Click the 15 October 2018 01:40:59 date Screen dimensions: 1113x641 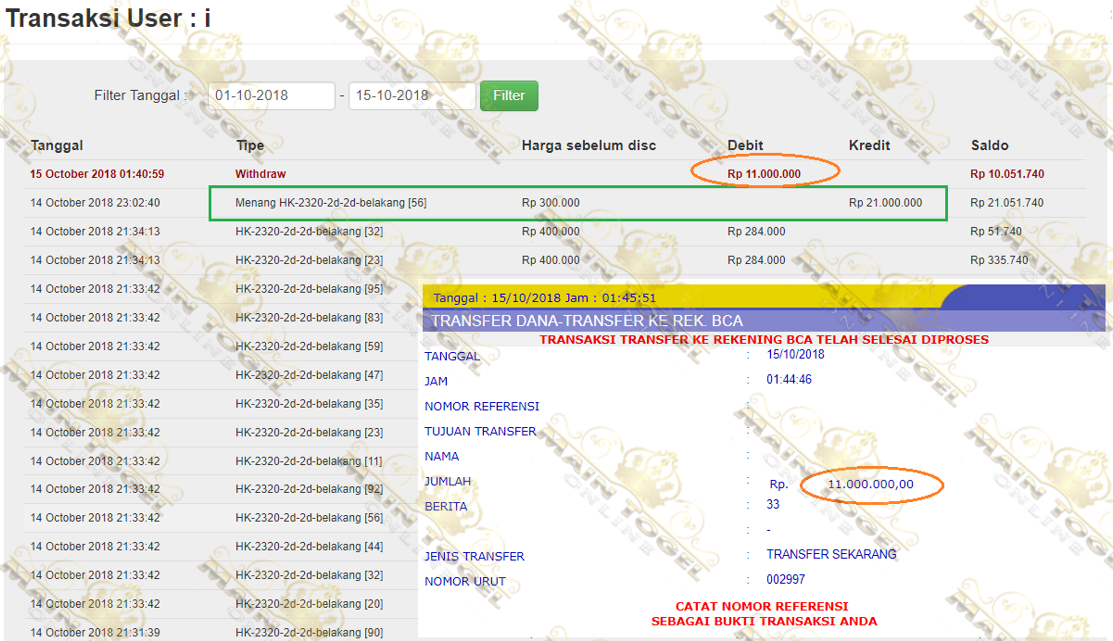pyautogui.click(x=97, y=174)
